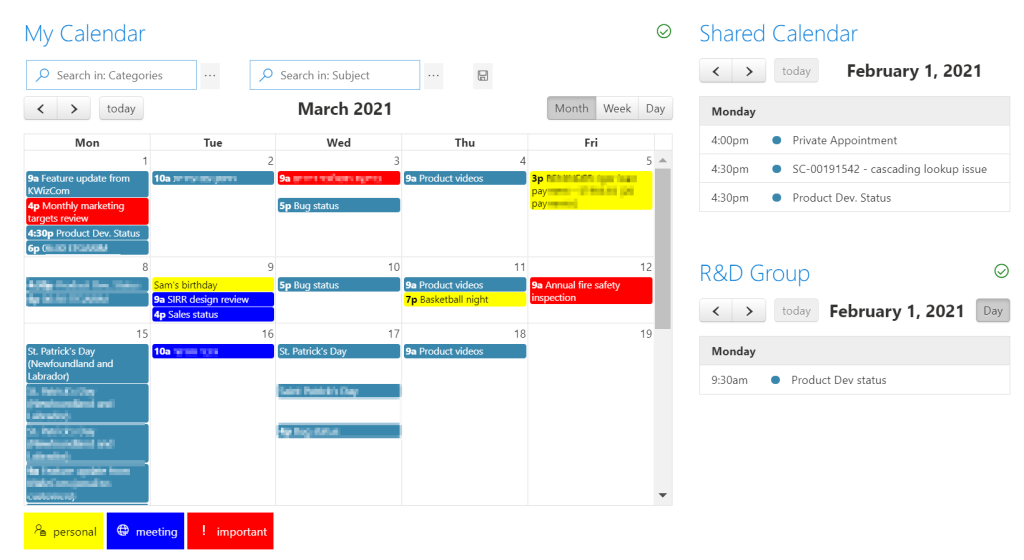This screenshot has height=560, width=1024.
Task: Click the green checkmark next to My Calendar
Action: pyautogui.click(x=664, y=31)
